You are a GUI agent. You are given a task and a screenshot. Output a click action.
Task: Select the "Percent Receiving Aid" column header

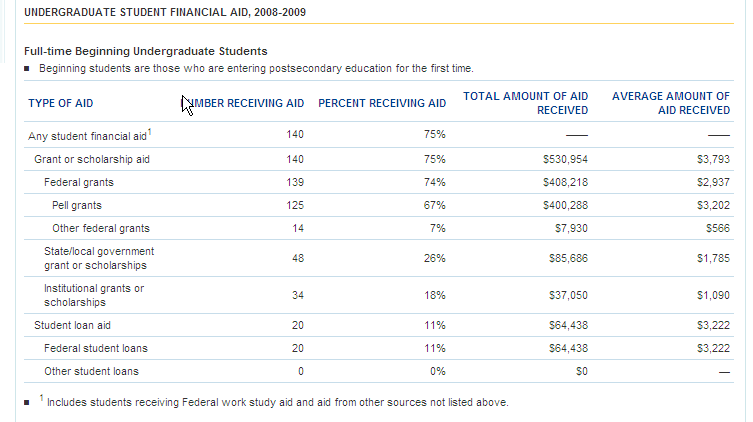[x=381, y=103]
